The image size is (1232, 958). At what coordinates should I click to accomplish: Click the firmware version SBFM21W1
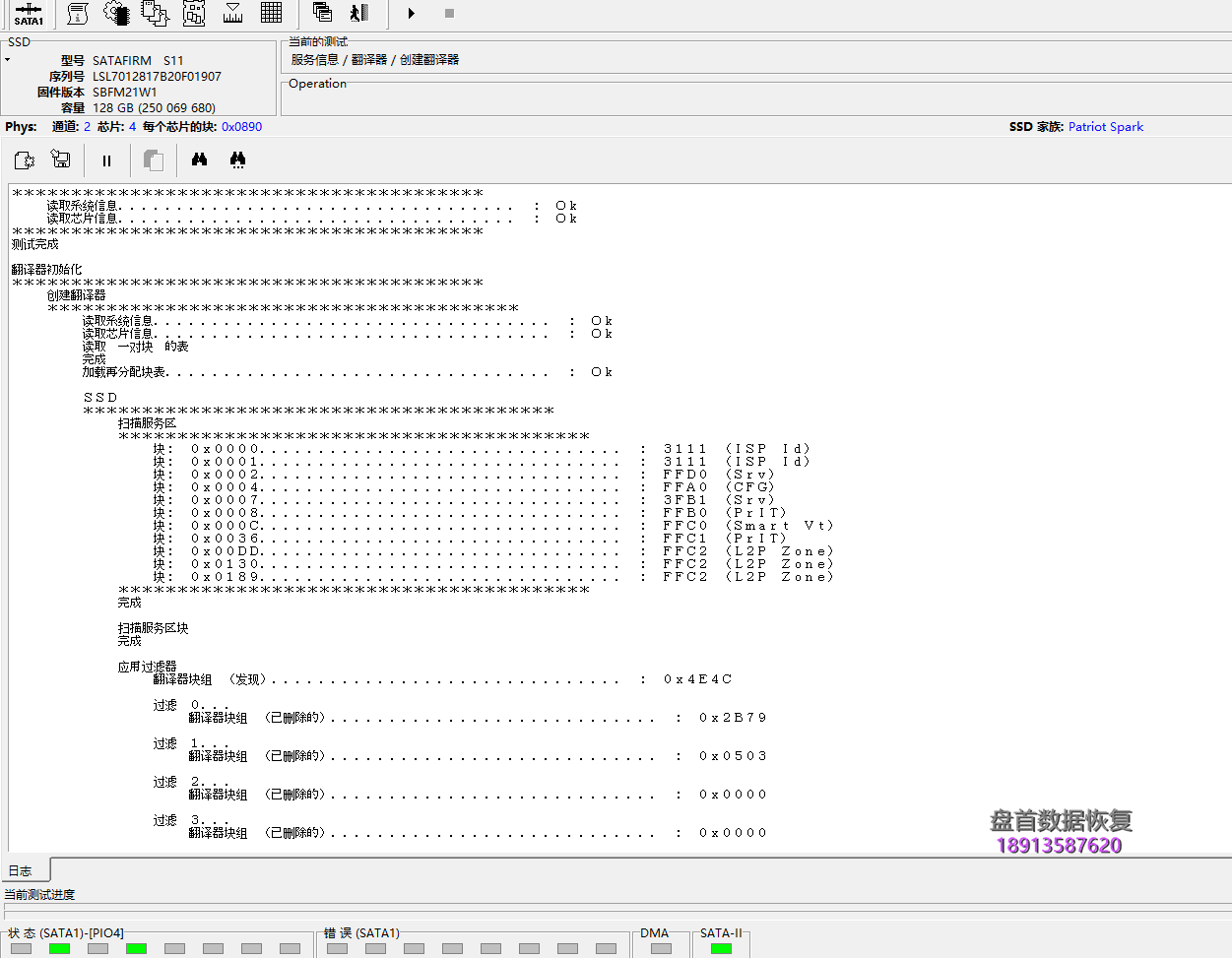[x=125, y=93]
